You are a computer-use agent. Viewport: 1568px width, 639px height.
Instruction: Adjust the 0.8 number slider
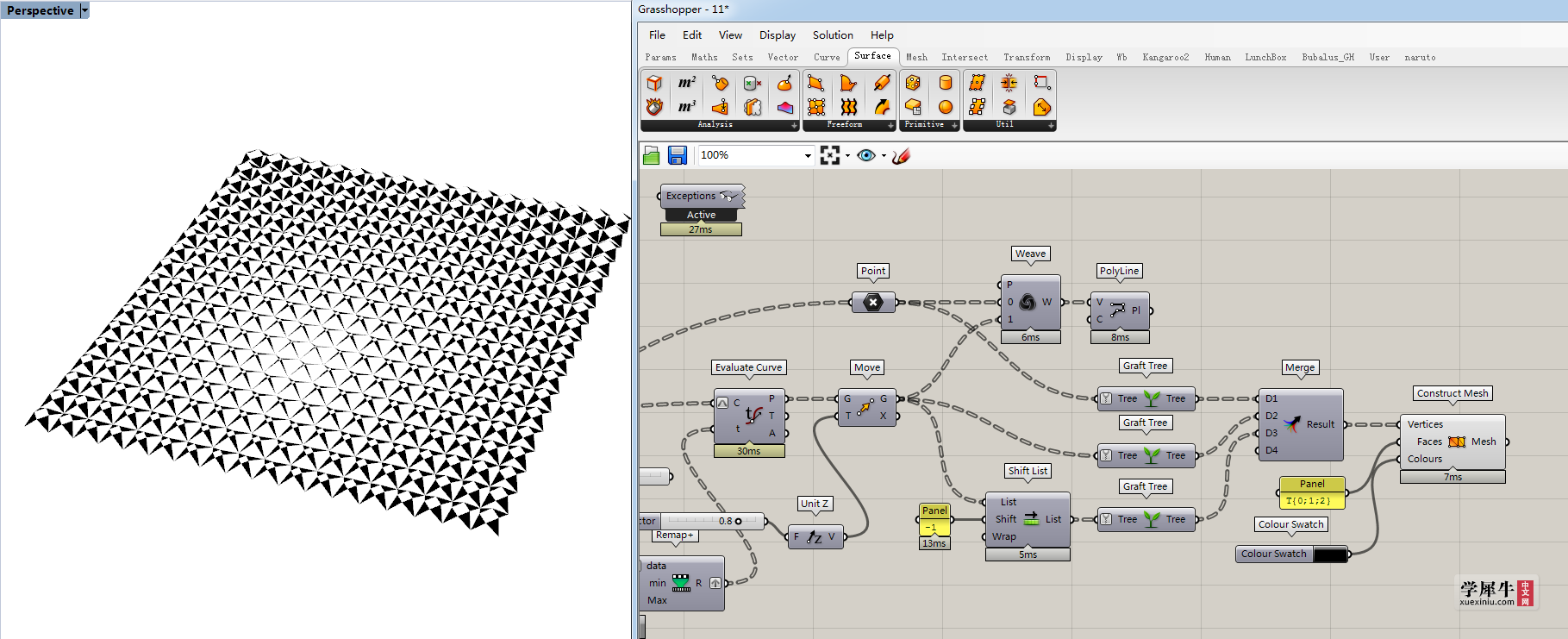click(712, 521)
